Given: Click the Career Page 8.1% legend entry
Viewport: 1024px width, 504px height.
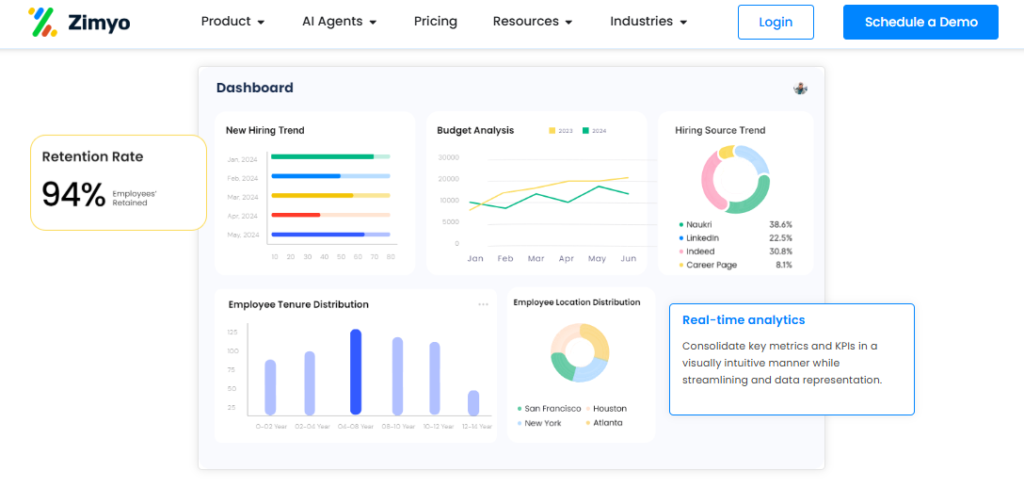Looking at the screenshot, I should click(x=735, y=265).
